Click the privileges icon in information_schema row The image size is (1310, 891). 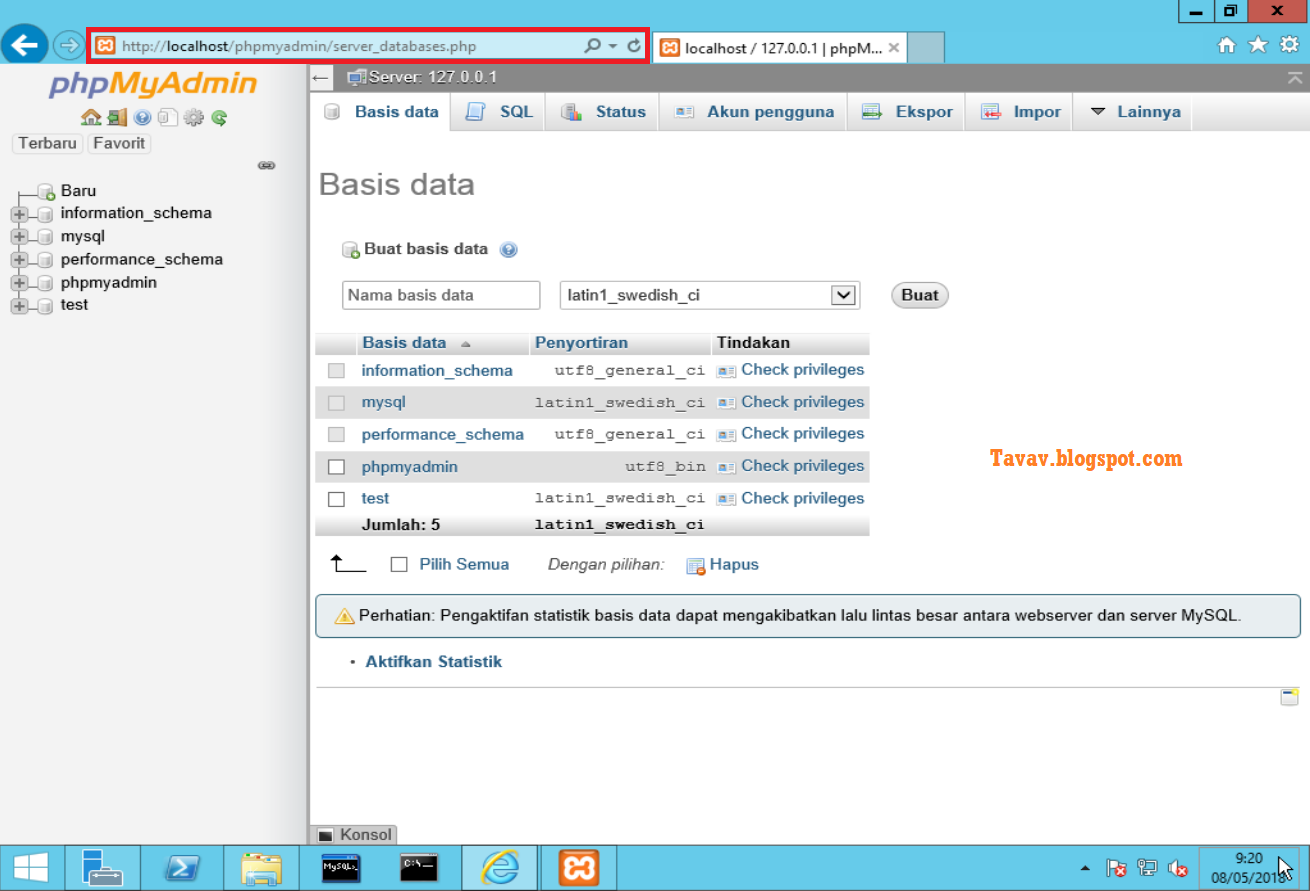click(x=726, y=371)
